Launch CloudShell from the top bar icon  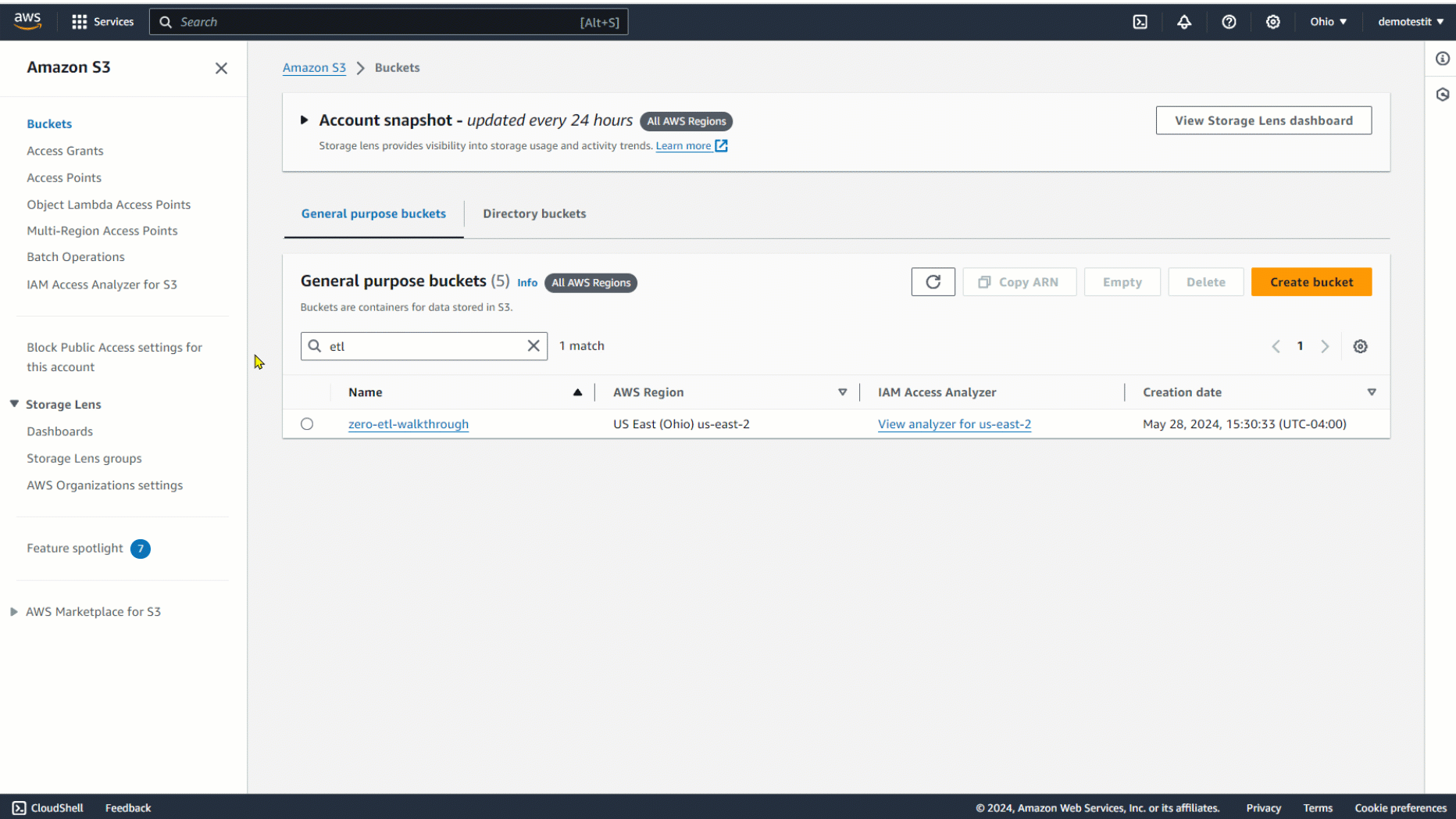[1140, 22]
